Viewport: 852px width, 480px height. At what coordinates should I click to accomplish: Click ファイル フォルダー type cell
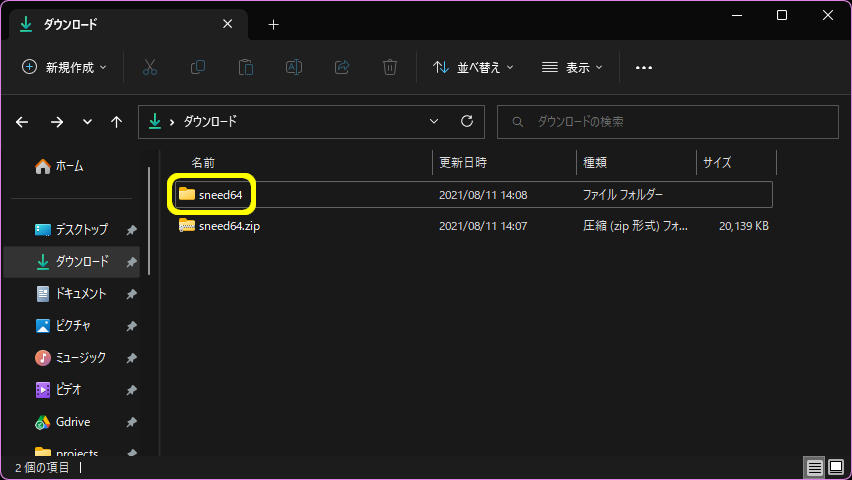tap(623, 195)
